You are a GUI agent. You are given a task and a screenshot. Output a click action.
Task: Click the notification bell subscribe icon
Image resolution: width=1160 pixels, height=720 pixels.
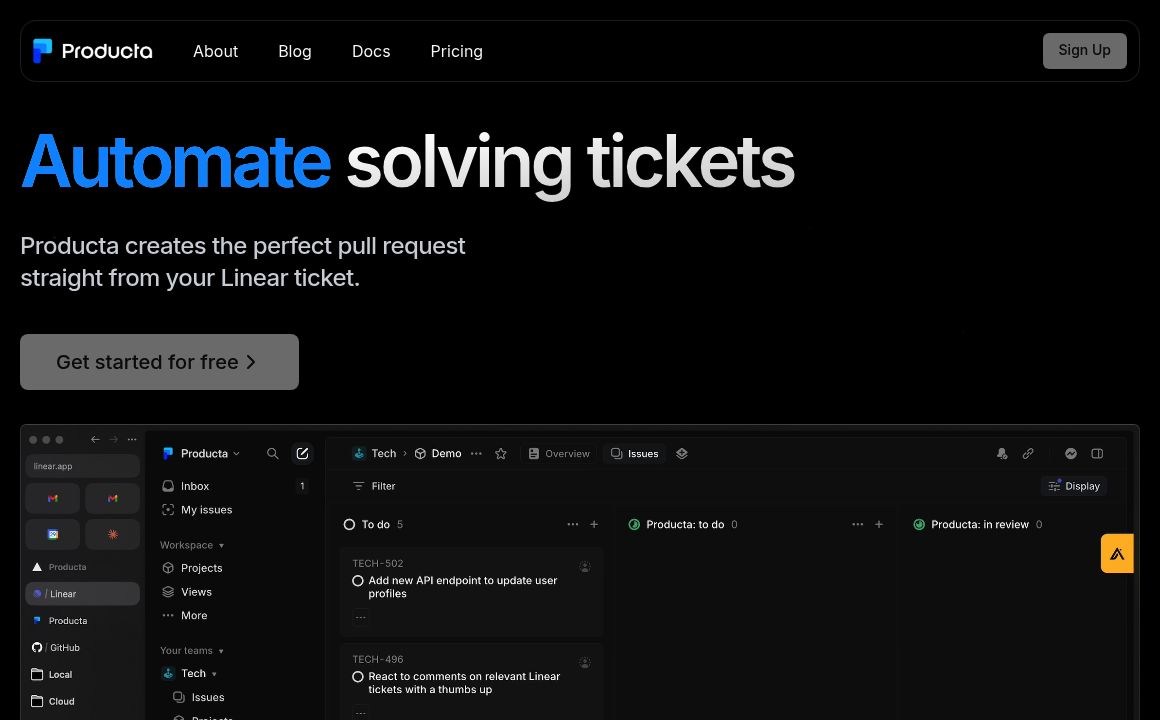[1002, 454]
